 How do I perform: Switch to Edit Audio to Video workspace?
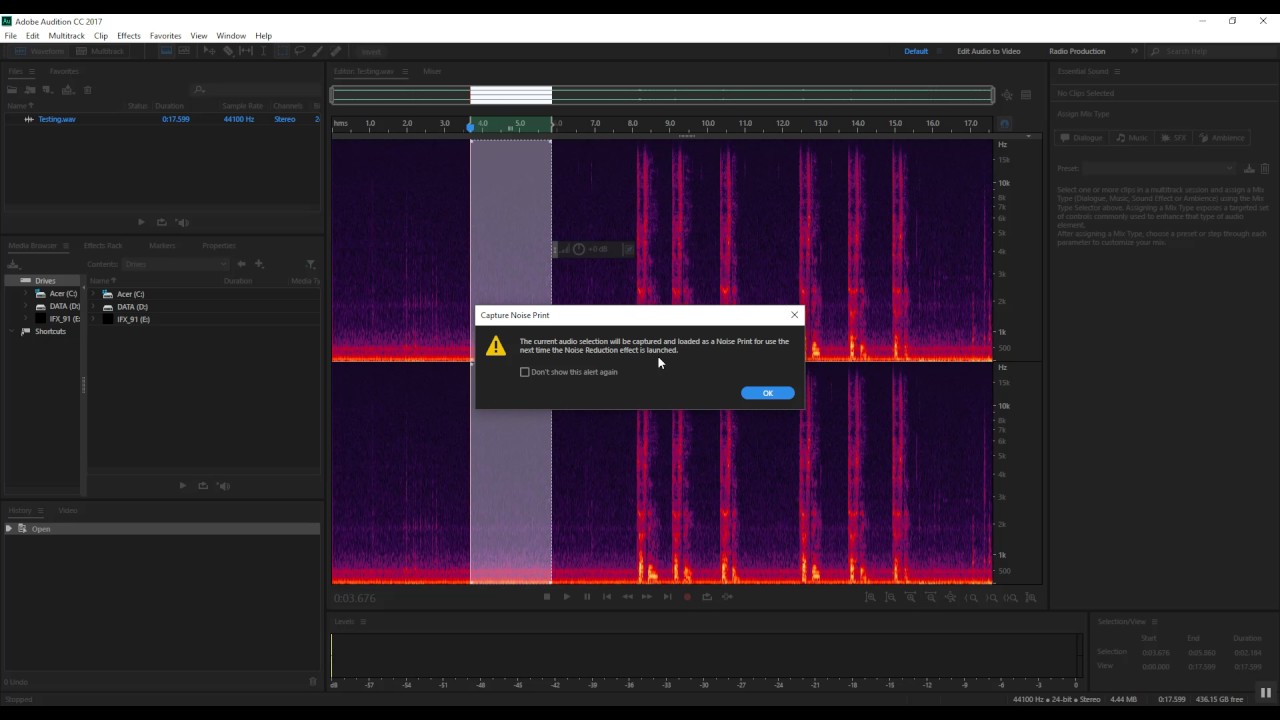pos(989,51)
